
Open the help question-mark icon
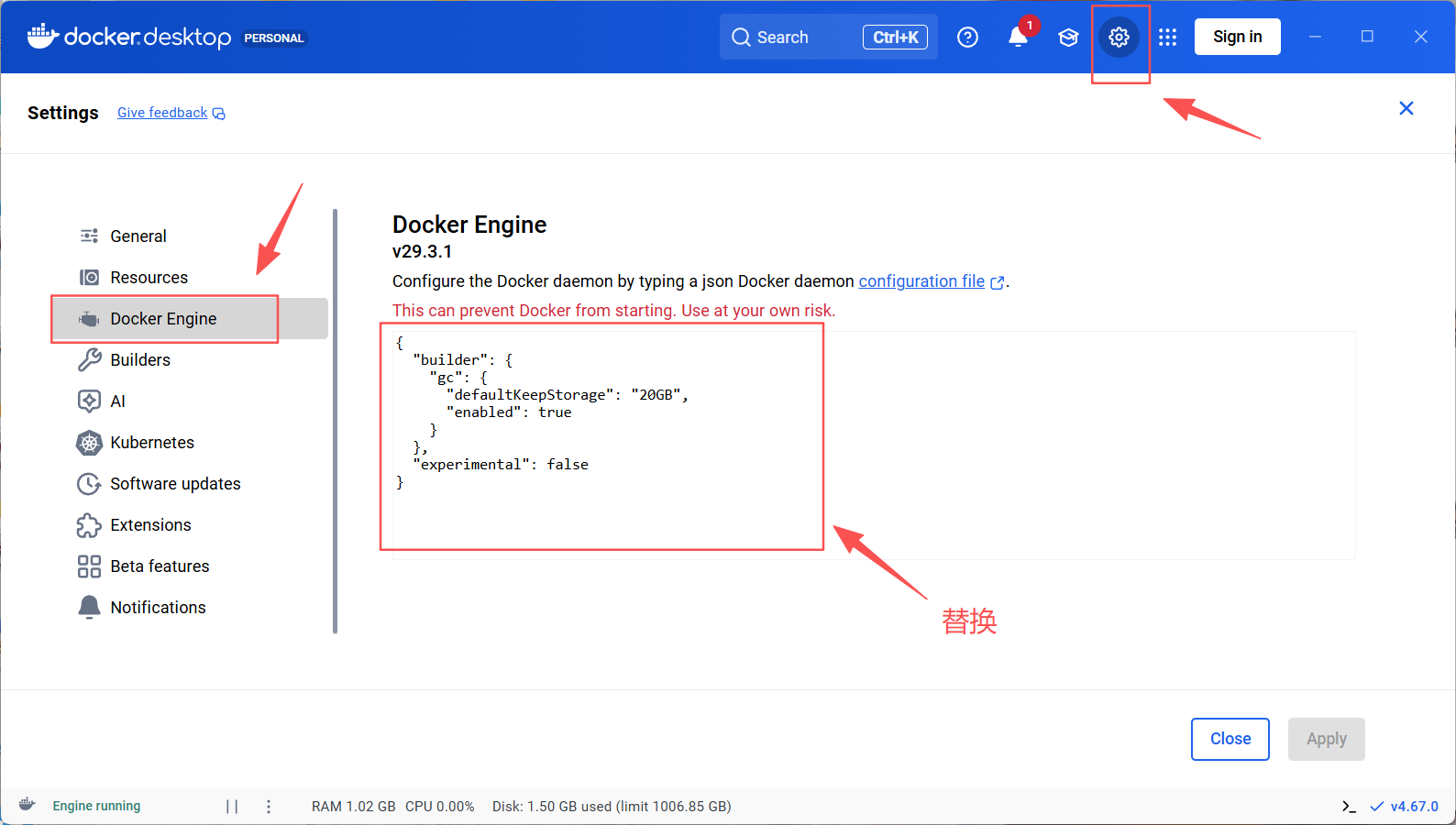click(967, 37)
